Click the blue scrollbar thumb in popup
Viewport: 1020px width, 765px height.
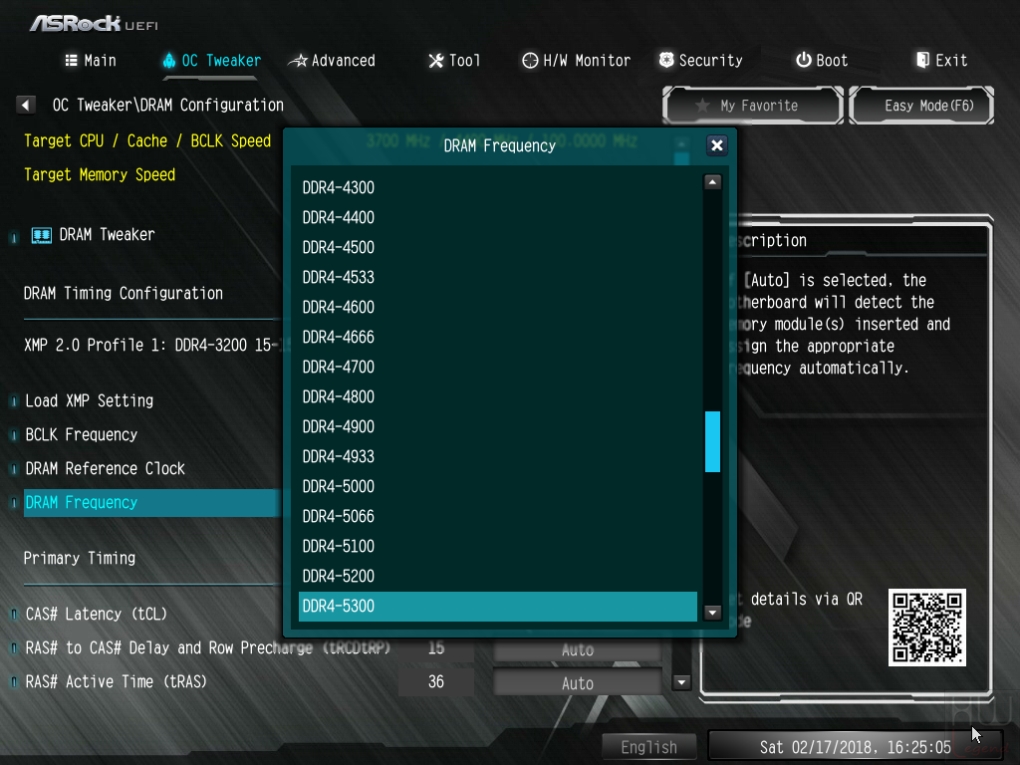712,441
